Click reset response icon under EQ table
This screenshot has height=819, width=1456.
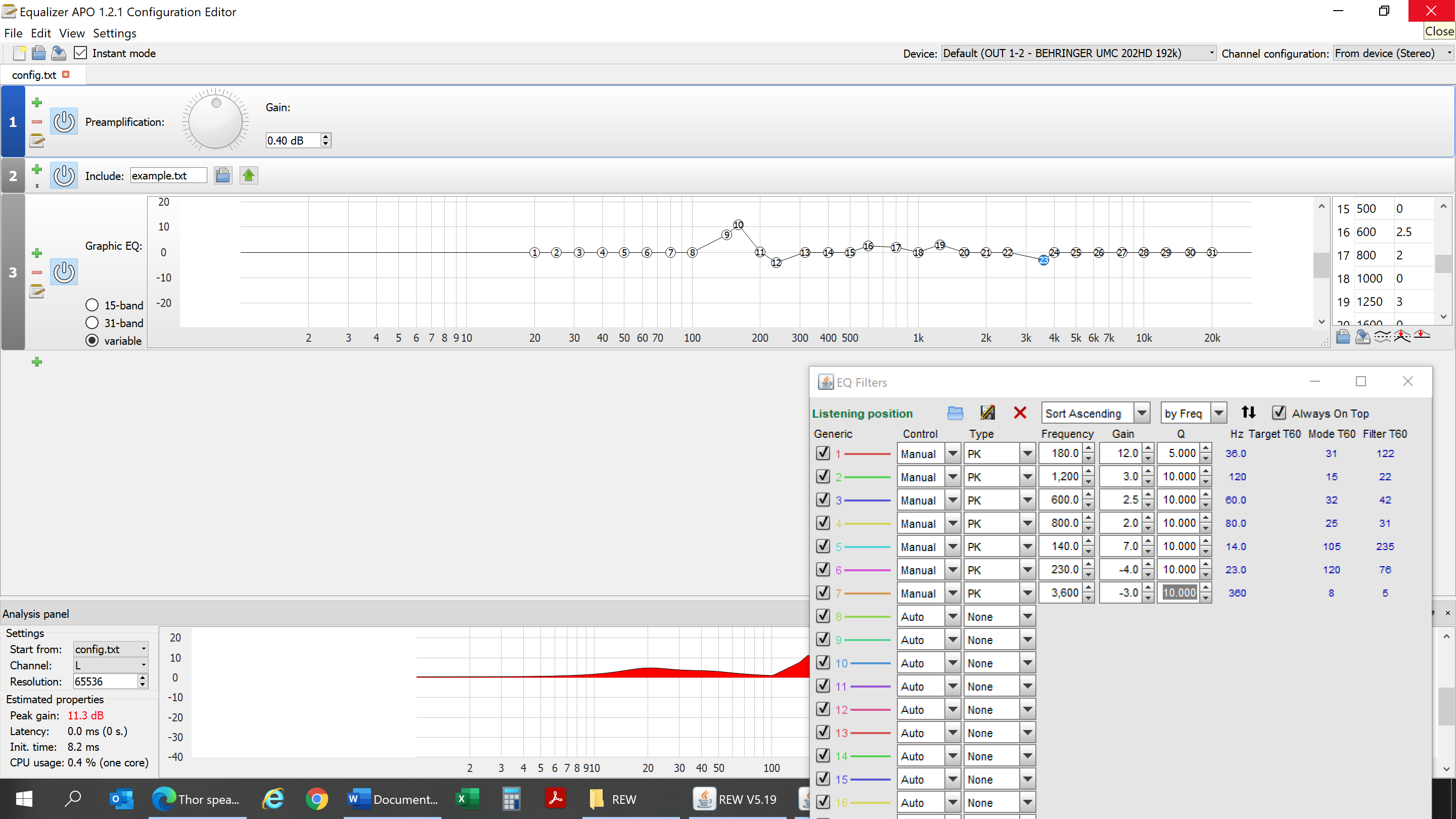click(x=1422, y=336)
